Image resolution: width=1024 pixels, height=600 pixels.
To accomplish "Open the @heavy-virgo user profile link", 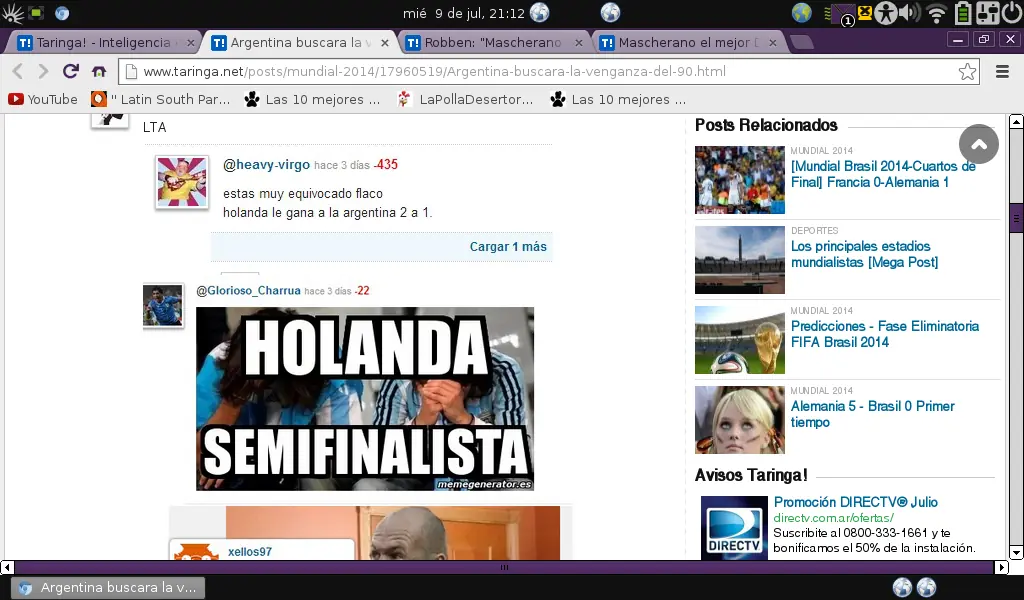I will (266, 165).
